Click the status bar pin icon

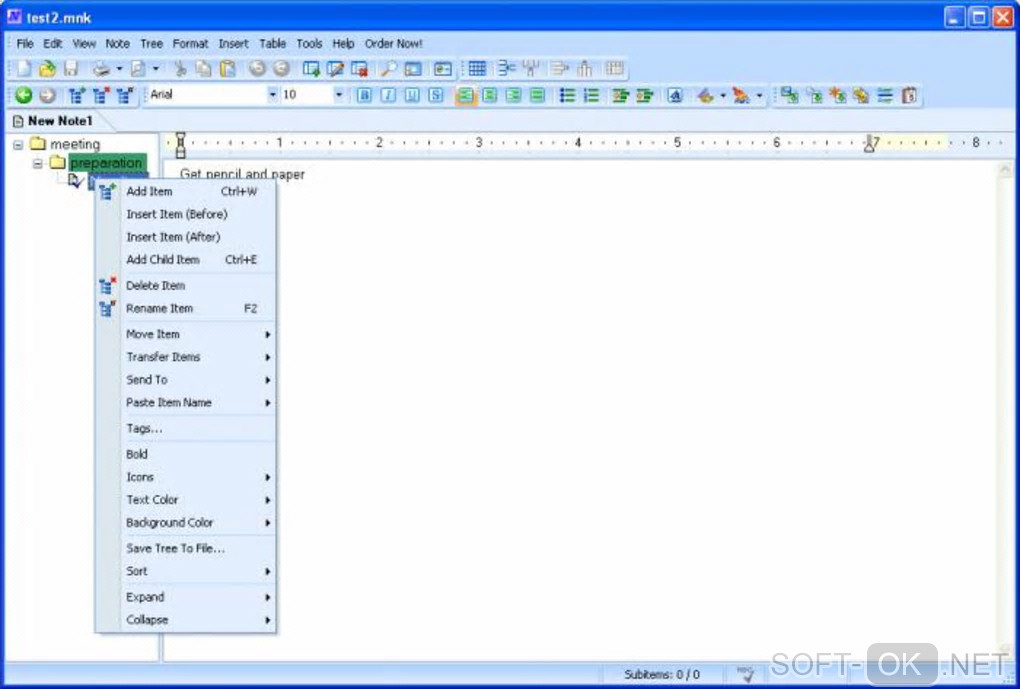[x=745, y=674]
